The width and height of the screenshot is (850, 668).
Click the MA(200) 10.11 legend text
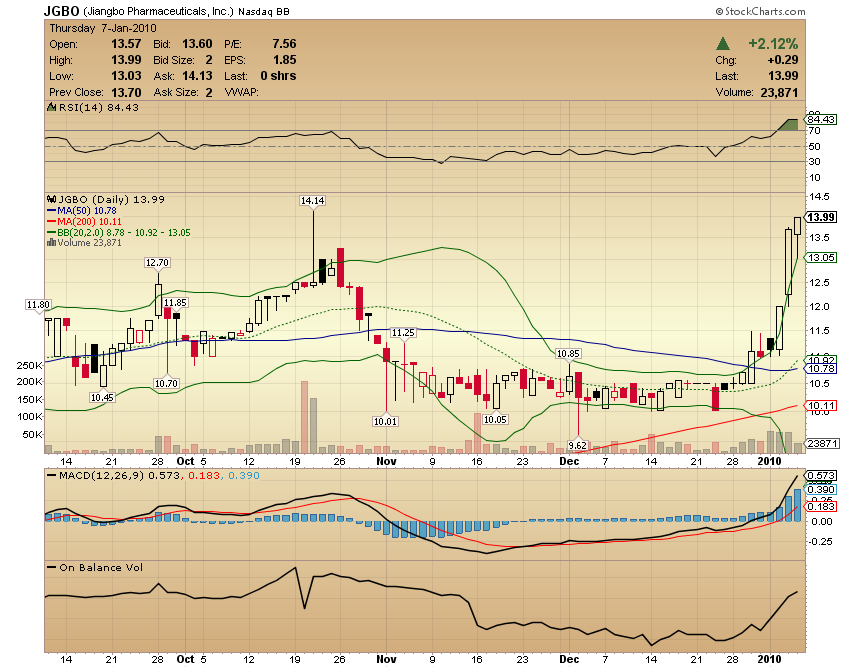point(89,221)
